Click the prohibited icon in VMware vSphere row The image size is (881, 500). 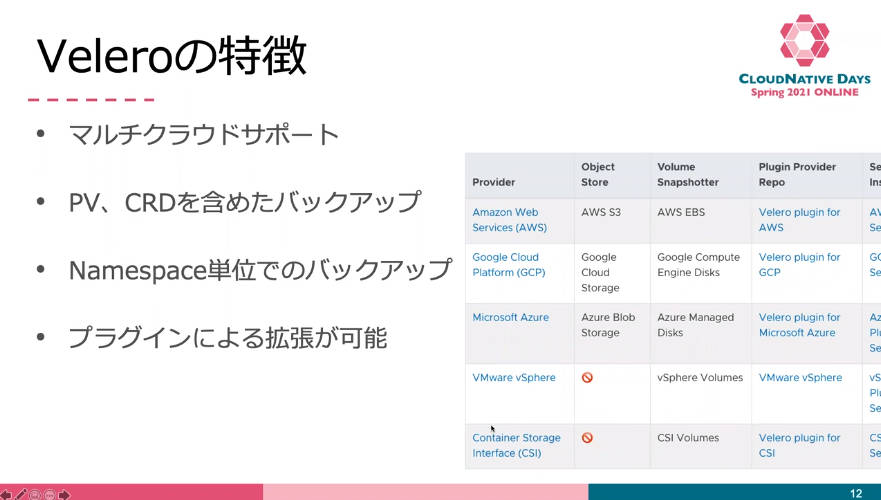587,378
